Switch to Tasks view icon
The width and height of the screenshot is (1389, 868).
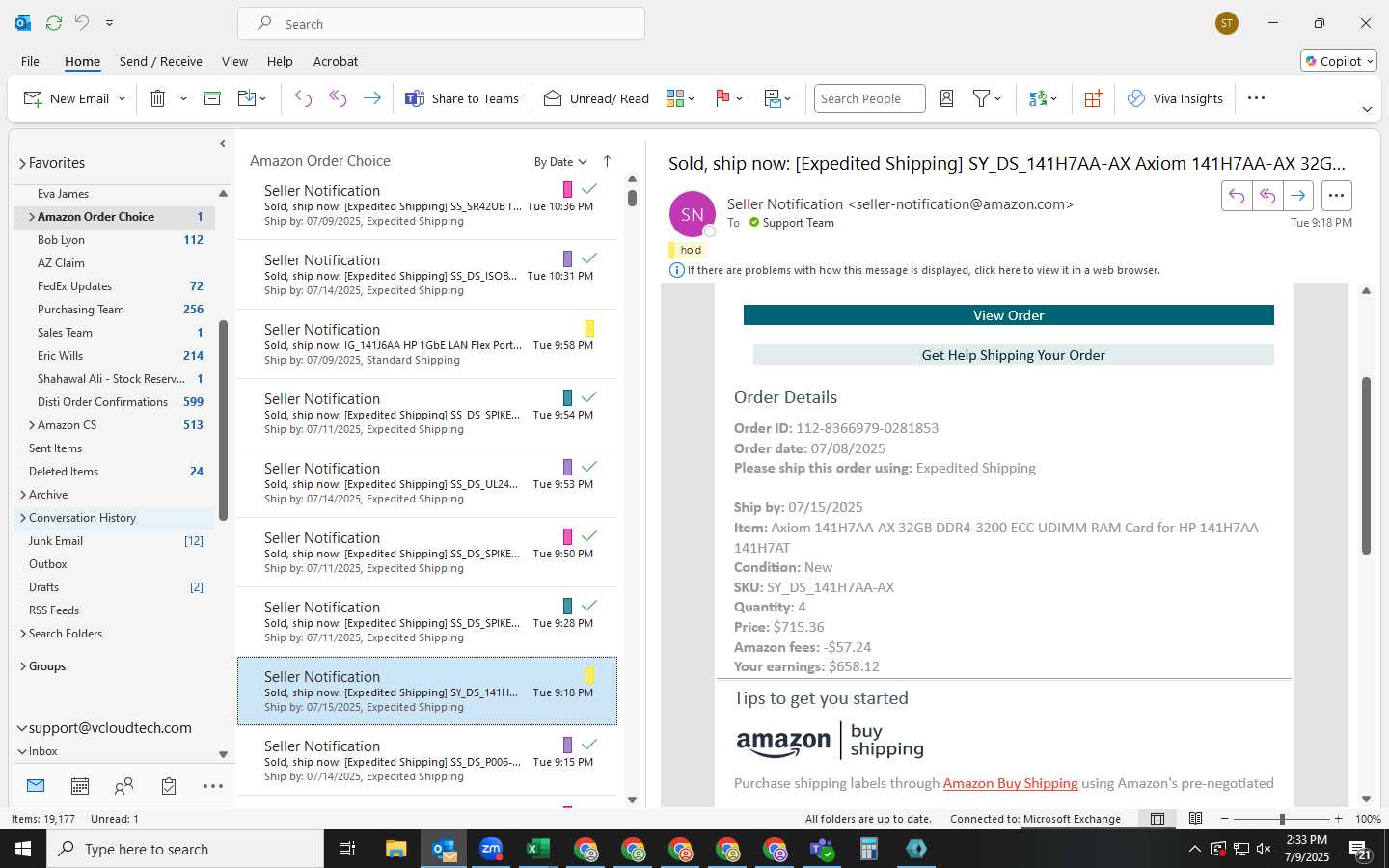click(x=169, y=786)
